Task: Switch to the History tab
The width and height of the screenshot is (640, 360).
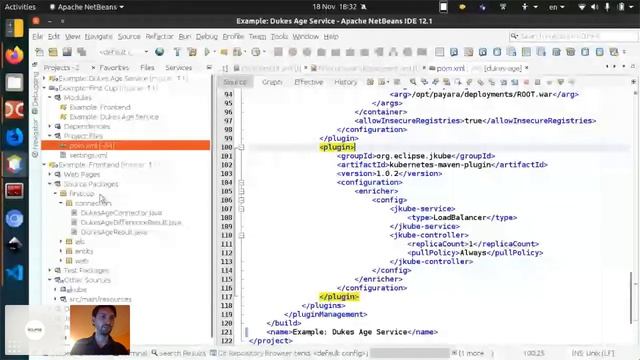Action: (x=345, y=82)
